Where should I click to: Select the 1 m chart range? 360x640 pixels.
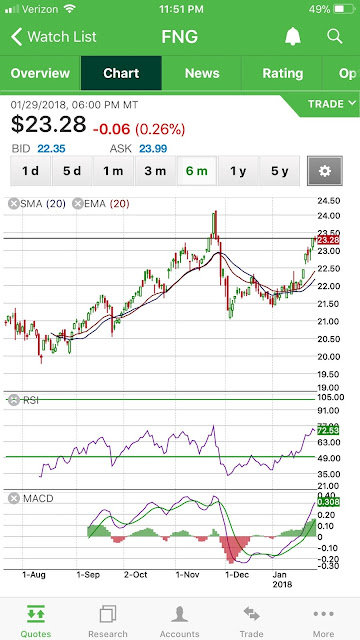(x=113, y=171)
